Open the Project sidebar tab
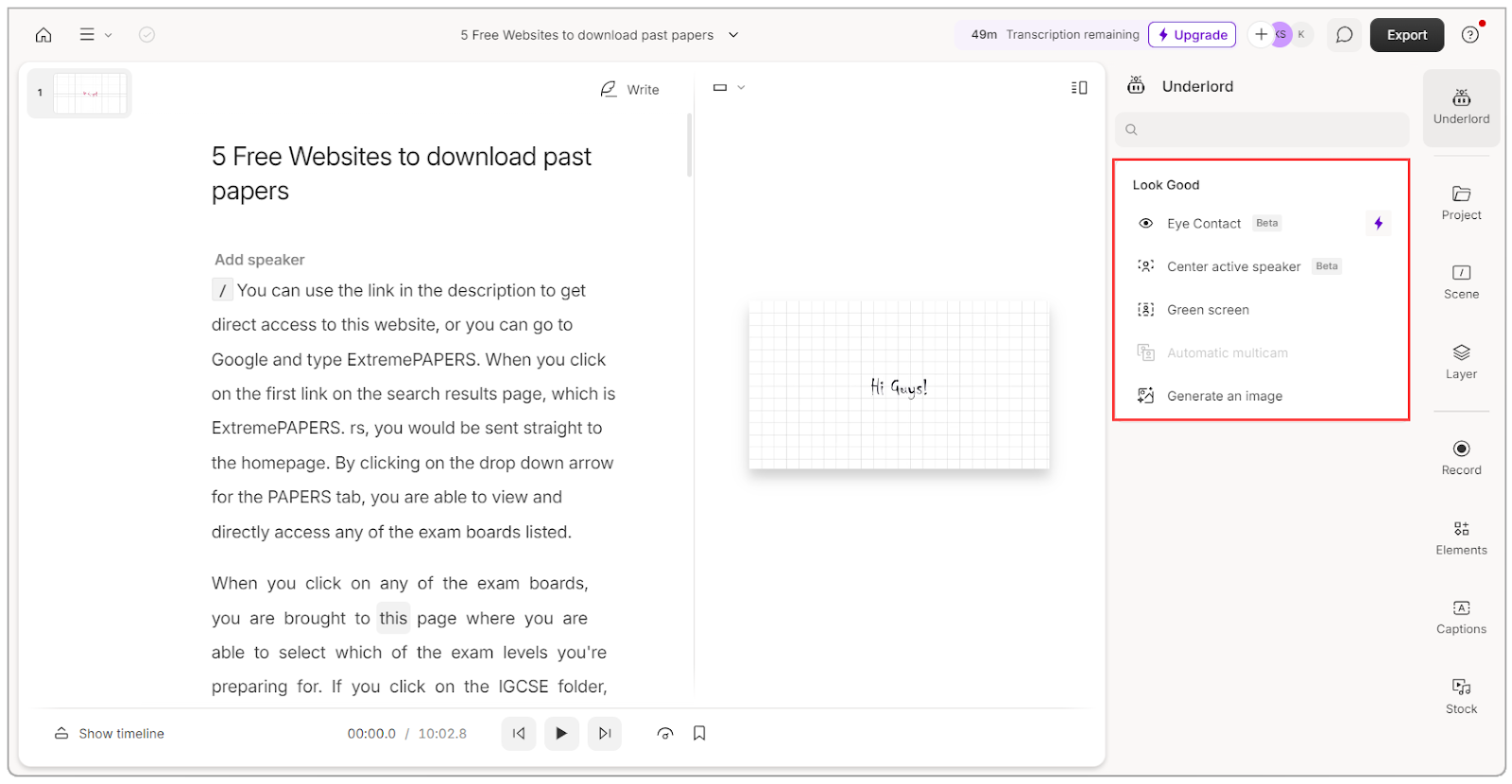 (x=1461, y=203)
